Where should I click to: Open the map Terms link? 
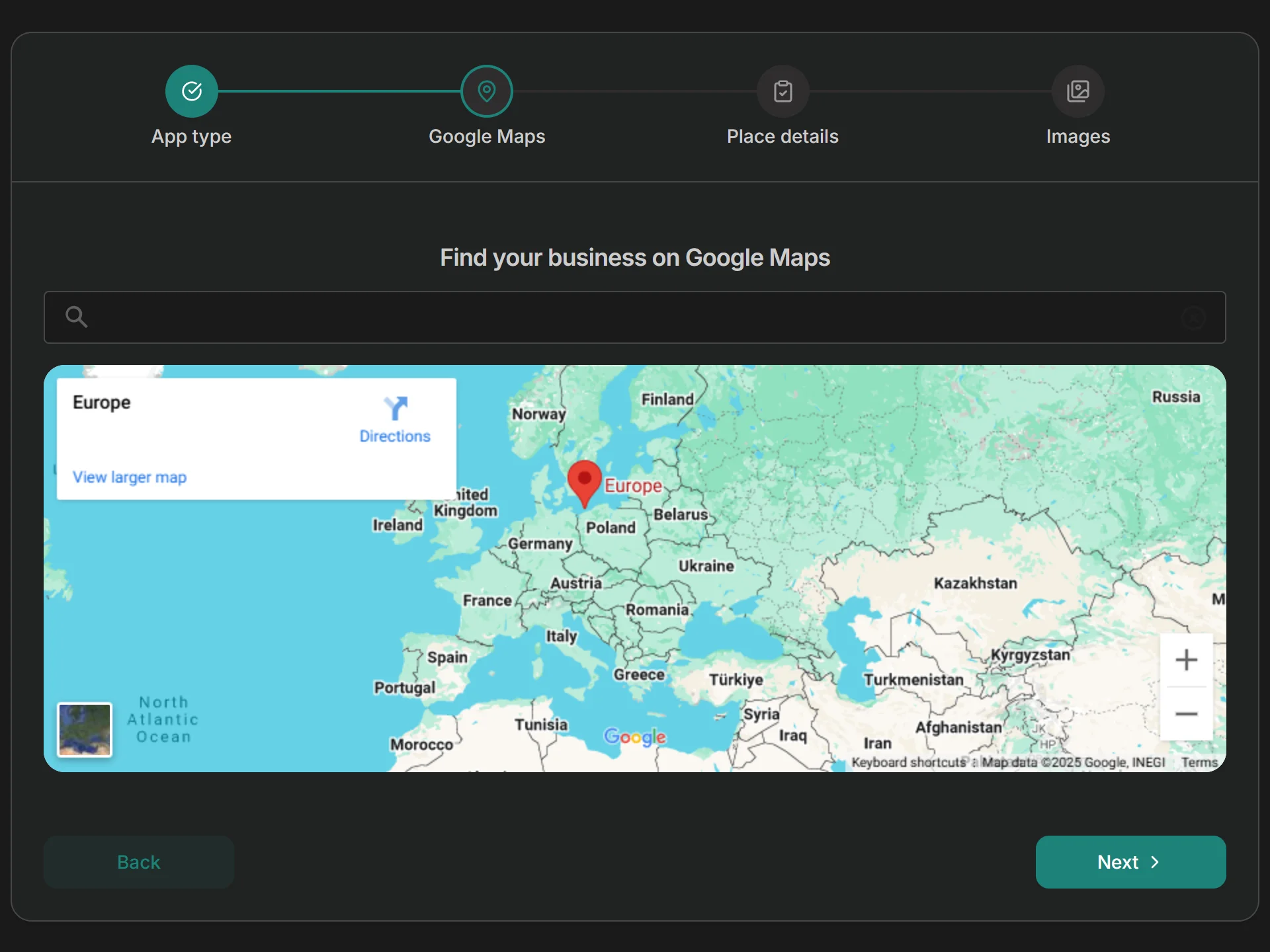click(1199, 762)
